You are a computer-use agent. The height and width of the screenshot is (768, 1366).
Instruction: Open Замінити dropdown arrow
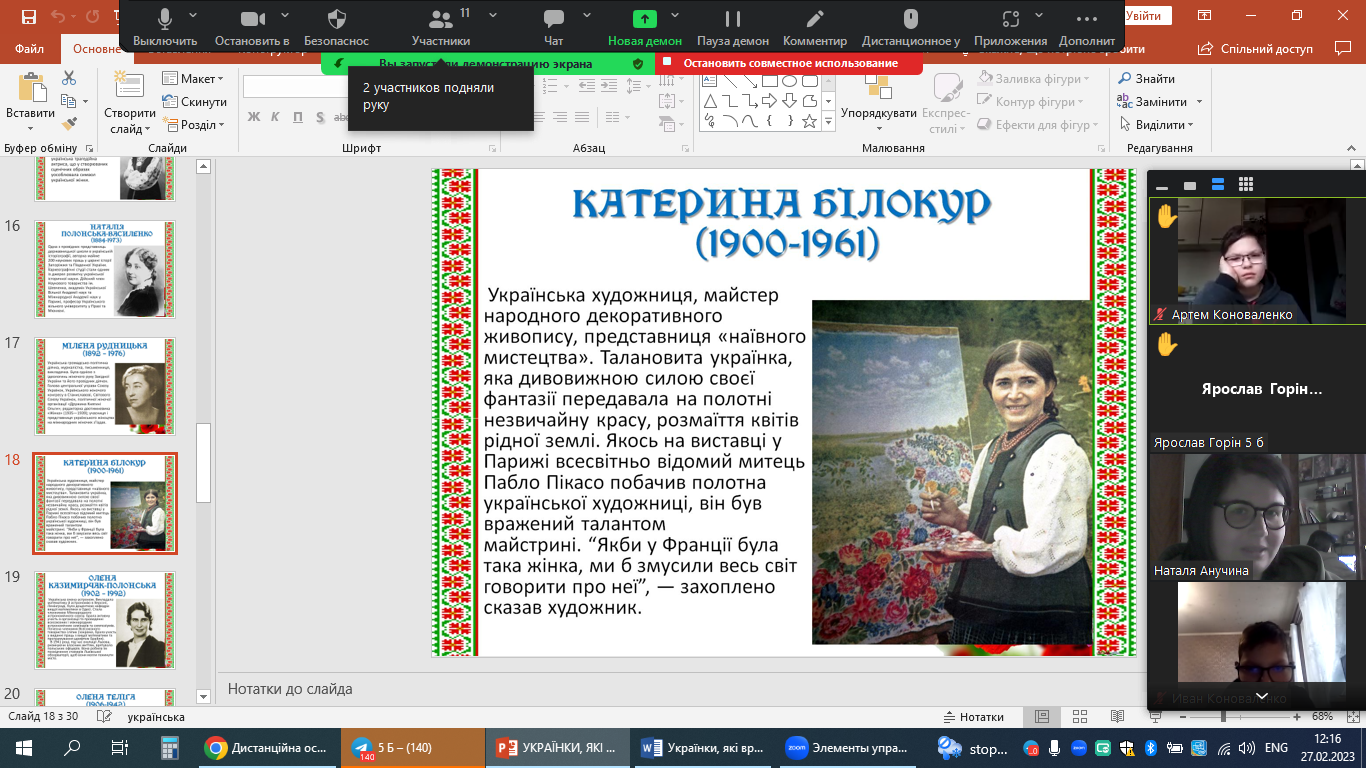tap(1199, 102)
